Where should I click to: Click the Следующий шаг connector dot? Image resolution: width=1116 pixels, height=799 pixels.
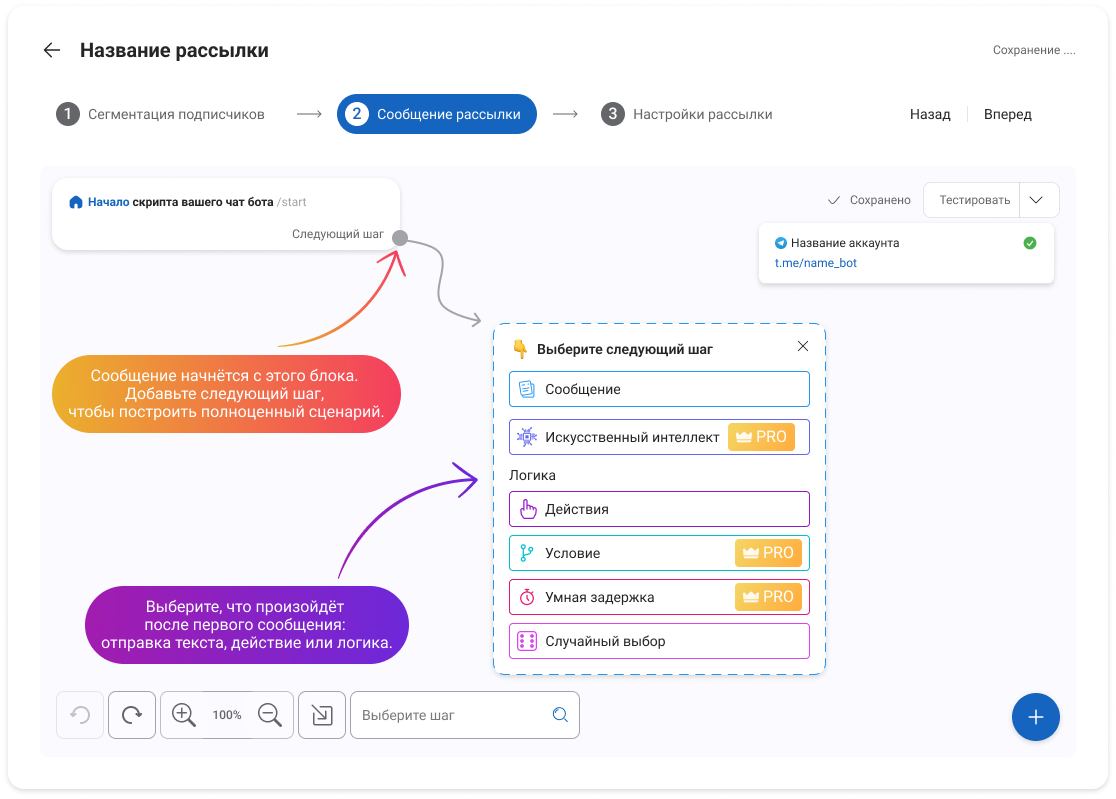click(400, 238)
